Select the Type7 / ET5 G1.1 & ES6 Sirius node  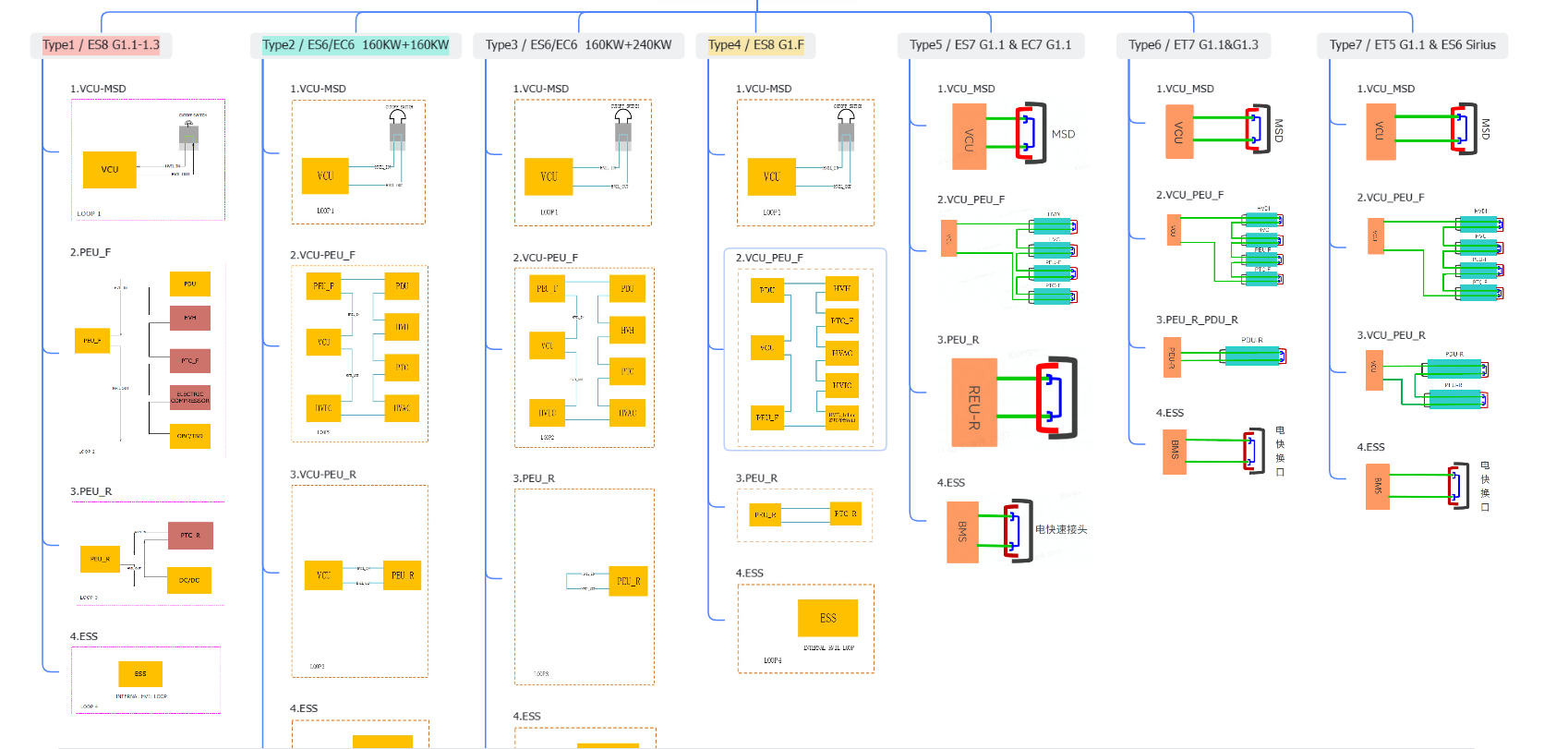click(x=1413, y=45)
